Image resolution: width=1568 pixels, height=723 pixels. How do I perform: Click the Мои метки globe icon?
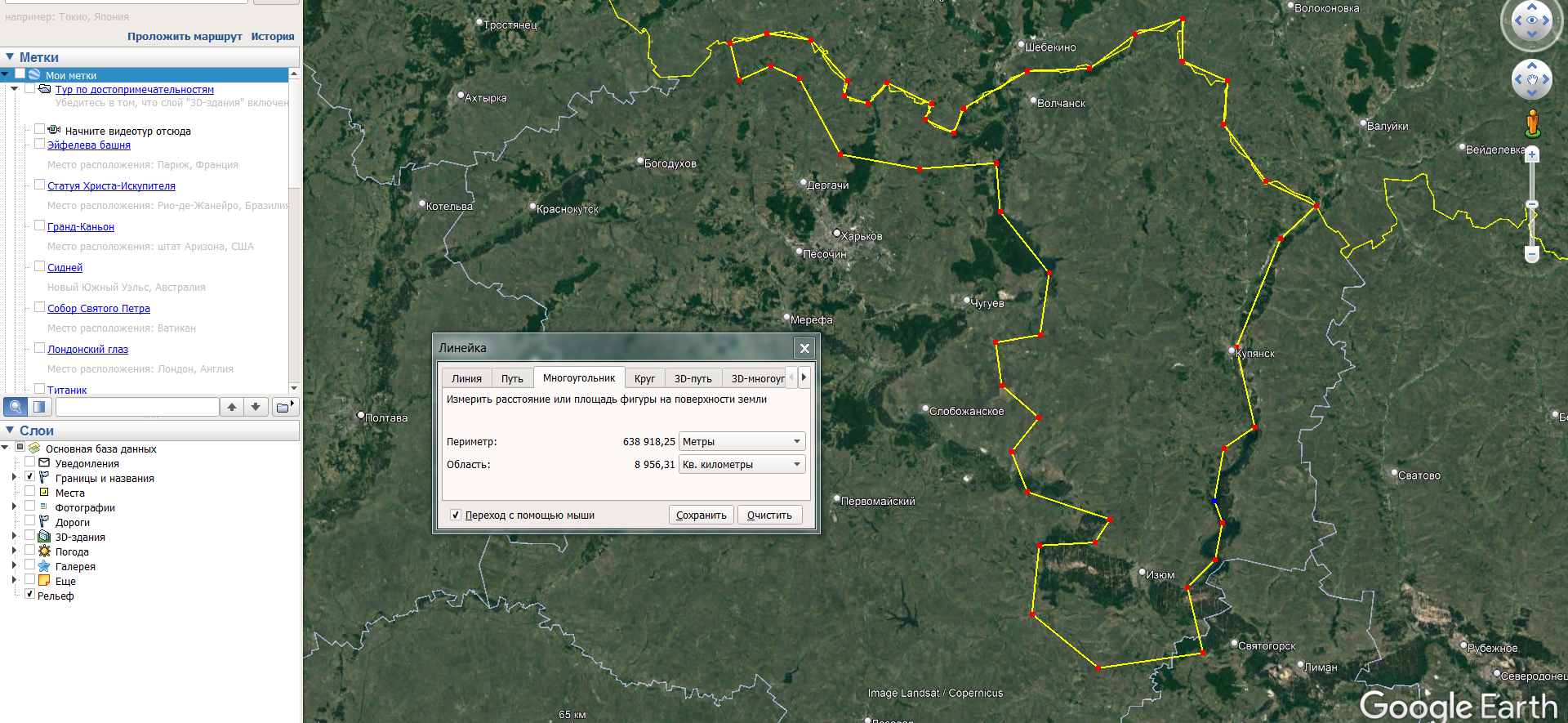coord(34,74)
